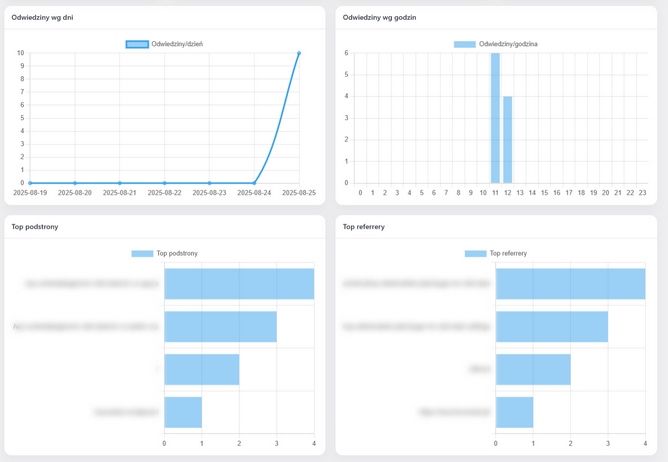The height and width of the screenshot is (462, 668).
Task: Click the 2025-08-21 axis date label
Action: click(120, 193)
